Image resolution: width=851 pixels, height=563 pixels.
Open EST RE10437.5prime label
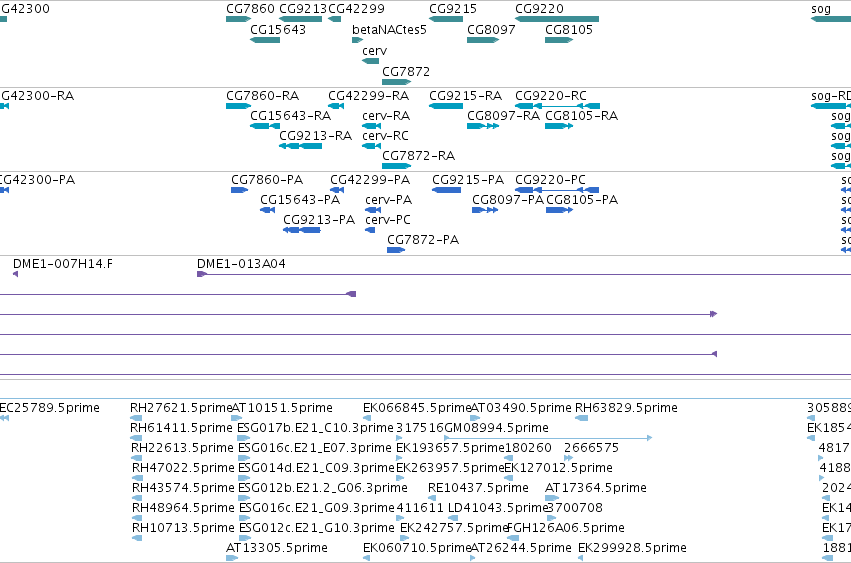[x=478, y=489]
